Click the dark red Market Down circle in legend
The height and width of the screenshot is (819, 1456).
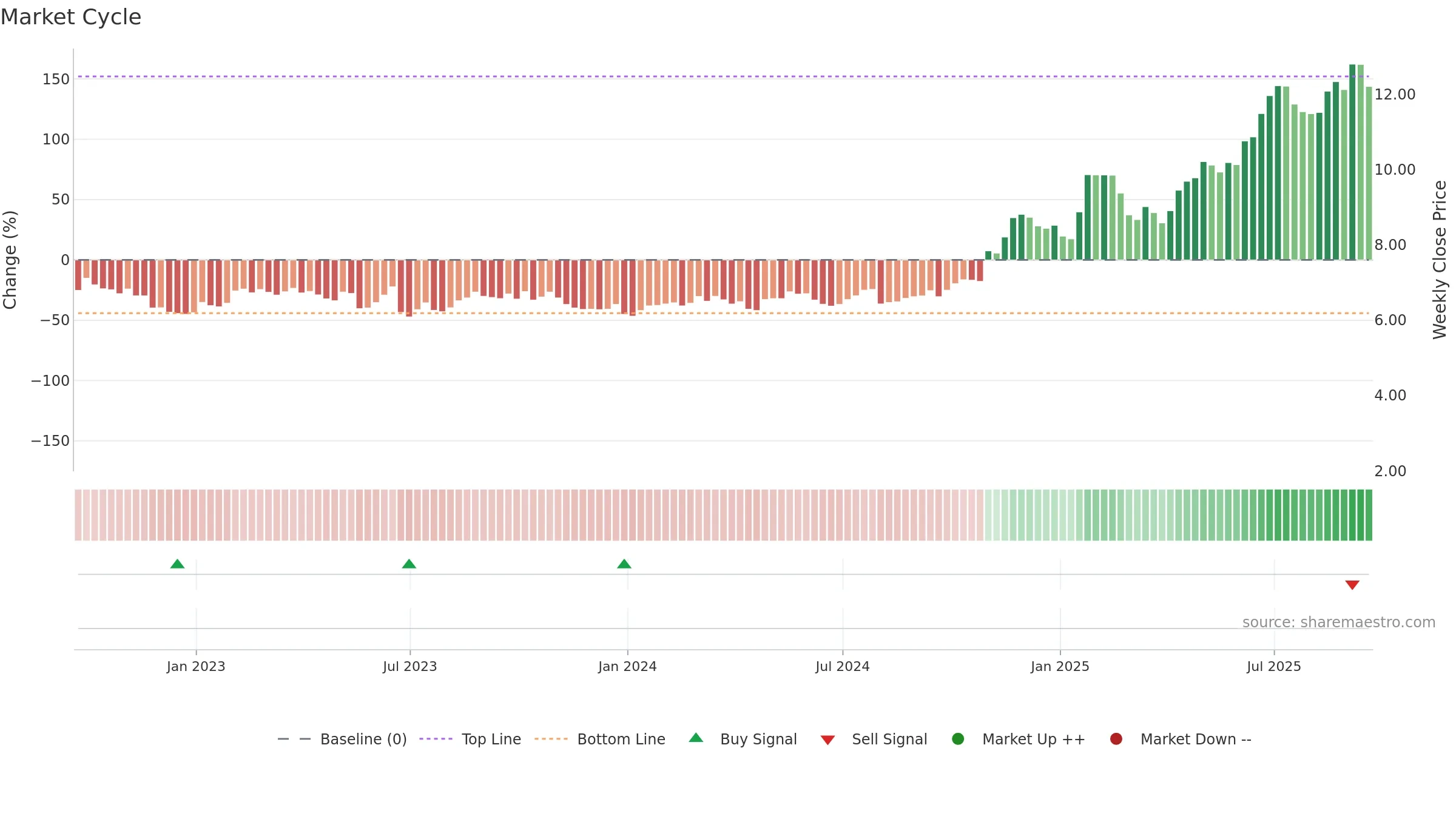click(x=1116, y=739)
